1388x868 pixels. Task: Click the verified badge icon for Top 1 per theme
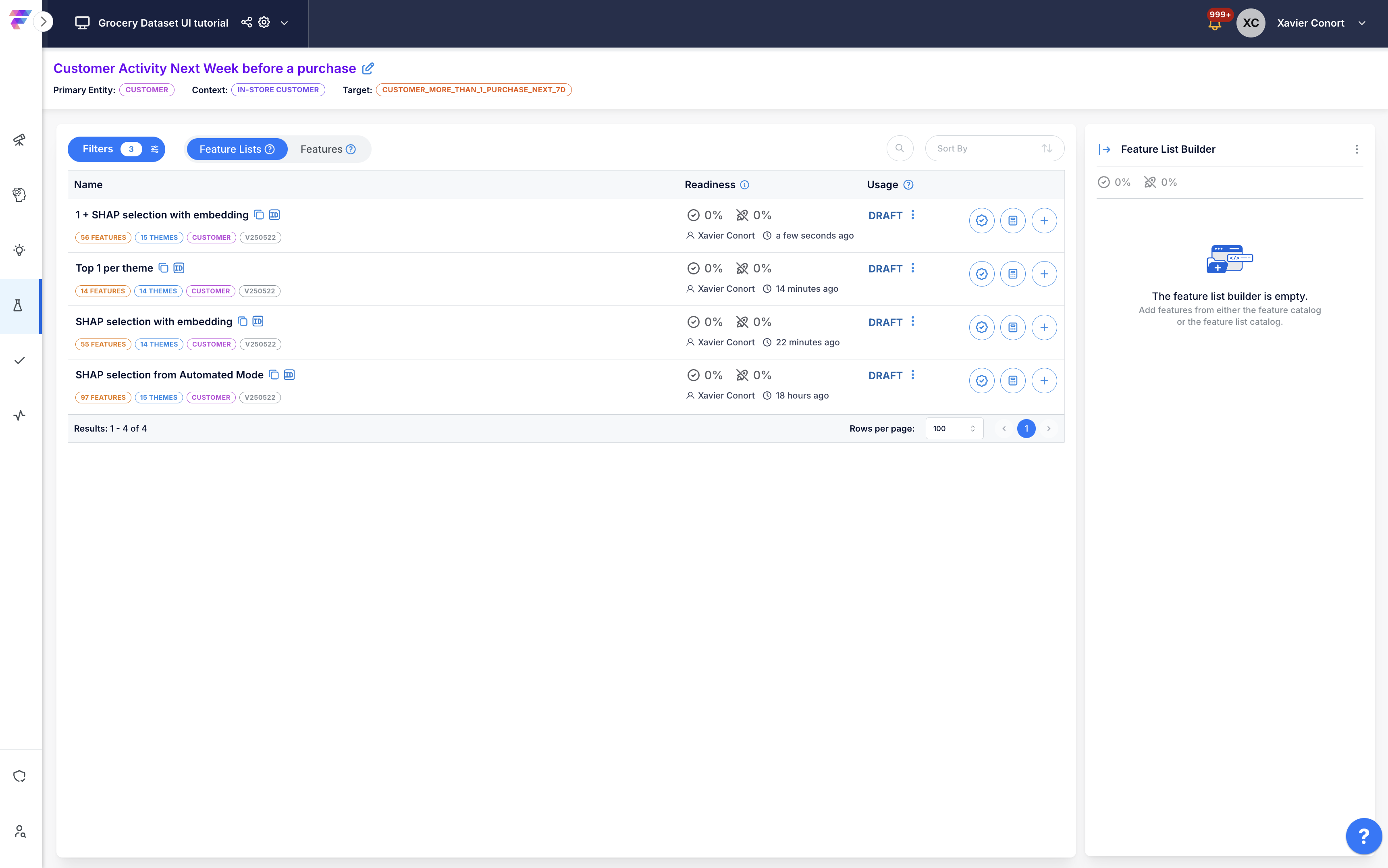point(982,274)
